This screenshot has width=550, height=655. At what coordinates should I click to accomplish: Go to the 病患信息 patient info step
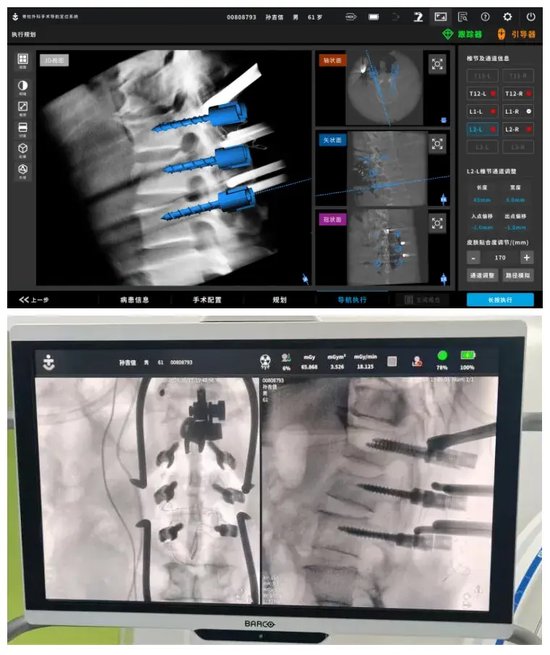134,300
